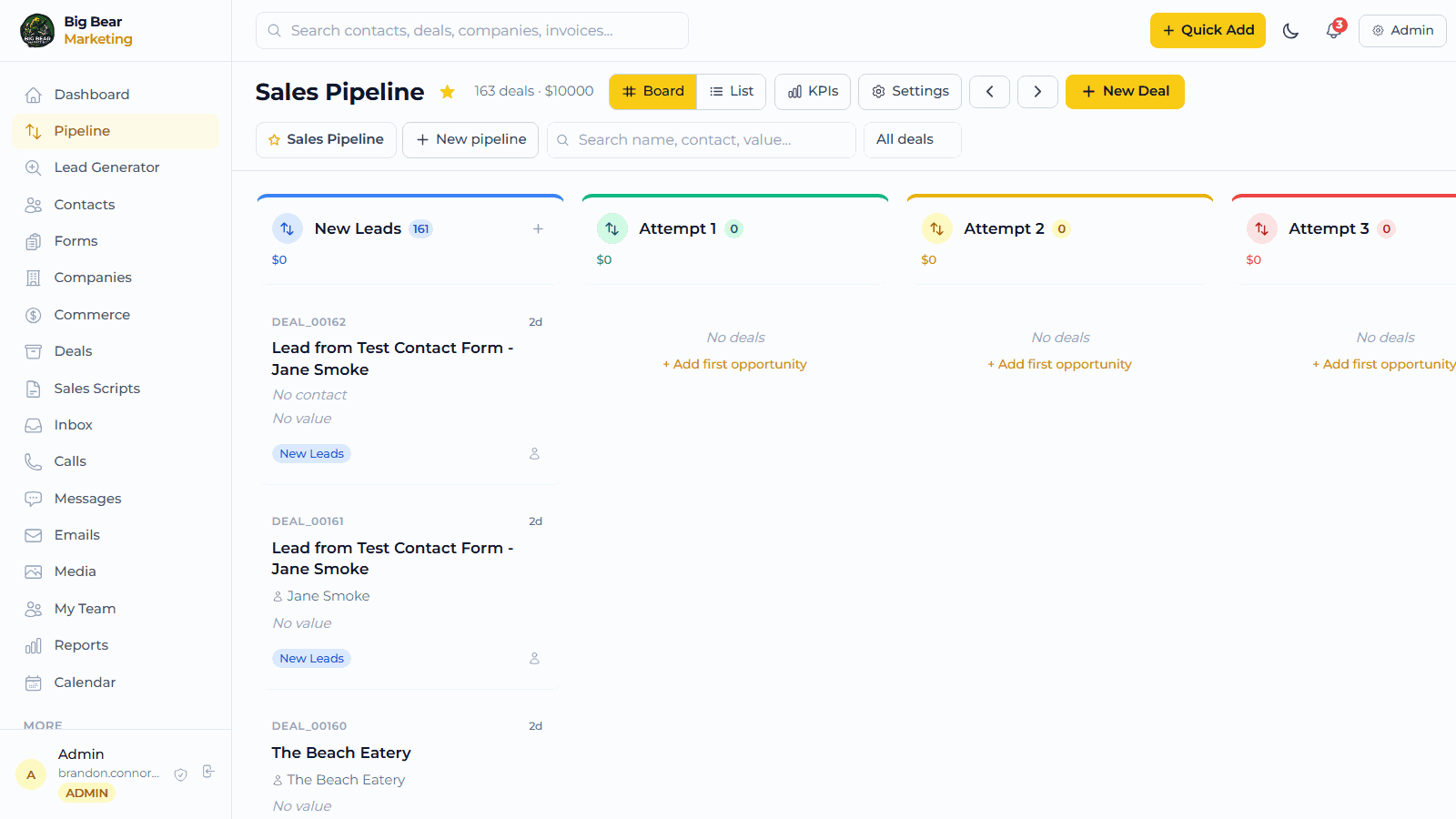
Task: Click the Messages chat bubble icon
Action: click(34, 499)
